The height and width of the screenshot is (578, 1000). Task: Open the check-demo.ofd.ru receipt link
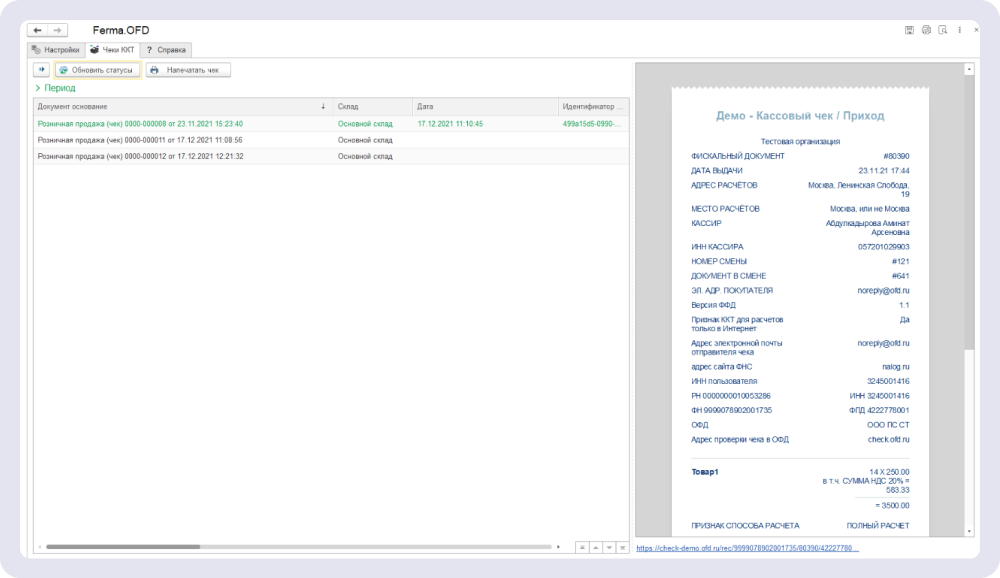coord(747,548)
